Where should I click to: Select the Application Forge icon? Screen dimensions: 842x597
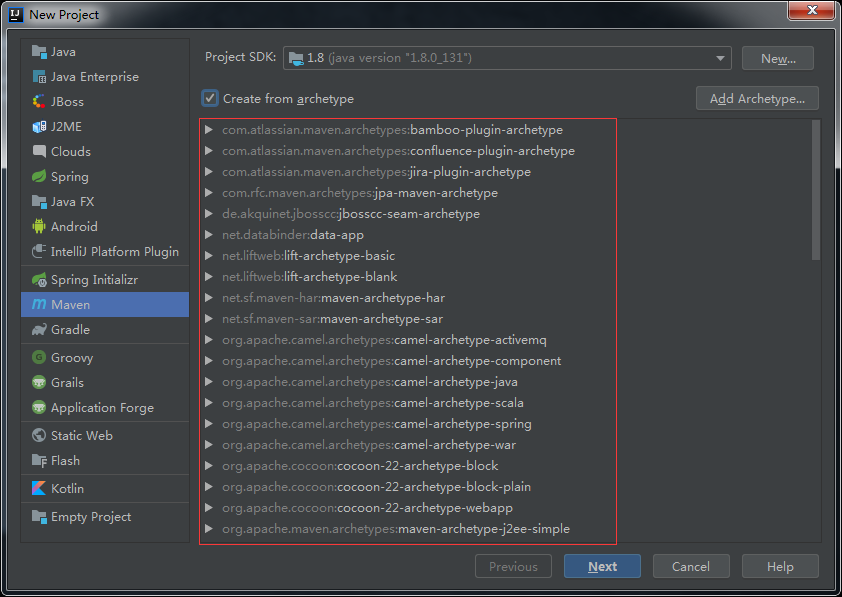click(39, 407)
